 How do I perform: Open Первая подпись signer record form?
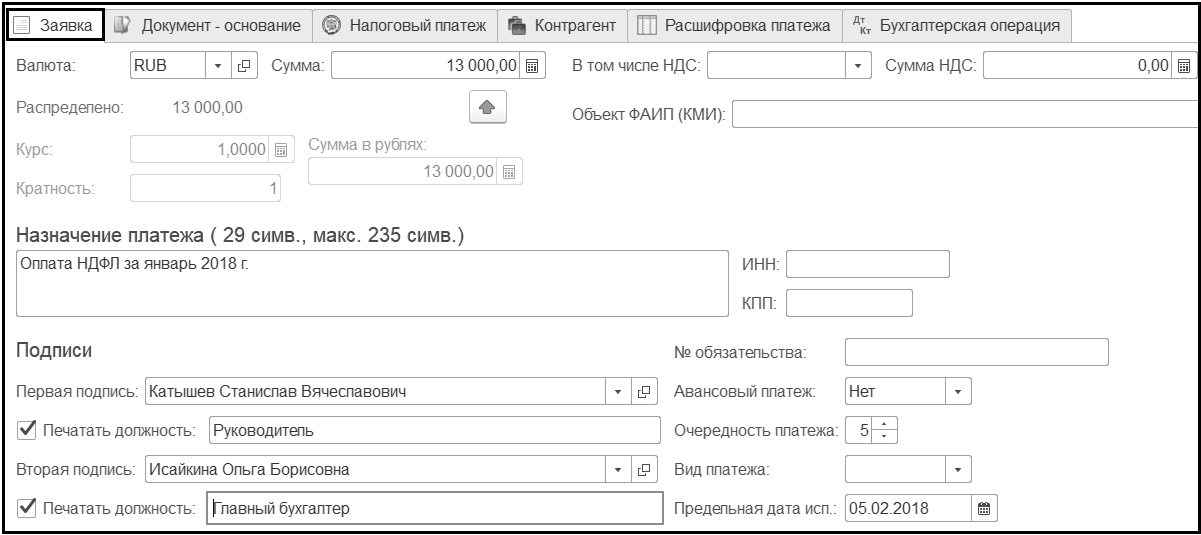[x=645, y=391]
